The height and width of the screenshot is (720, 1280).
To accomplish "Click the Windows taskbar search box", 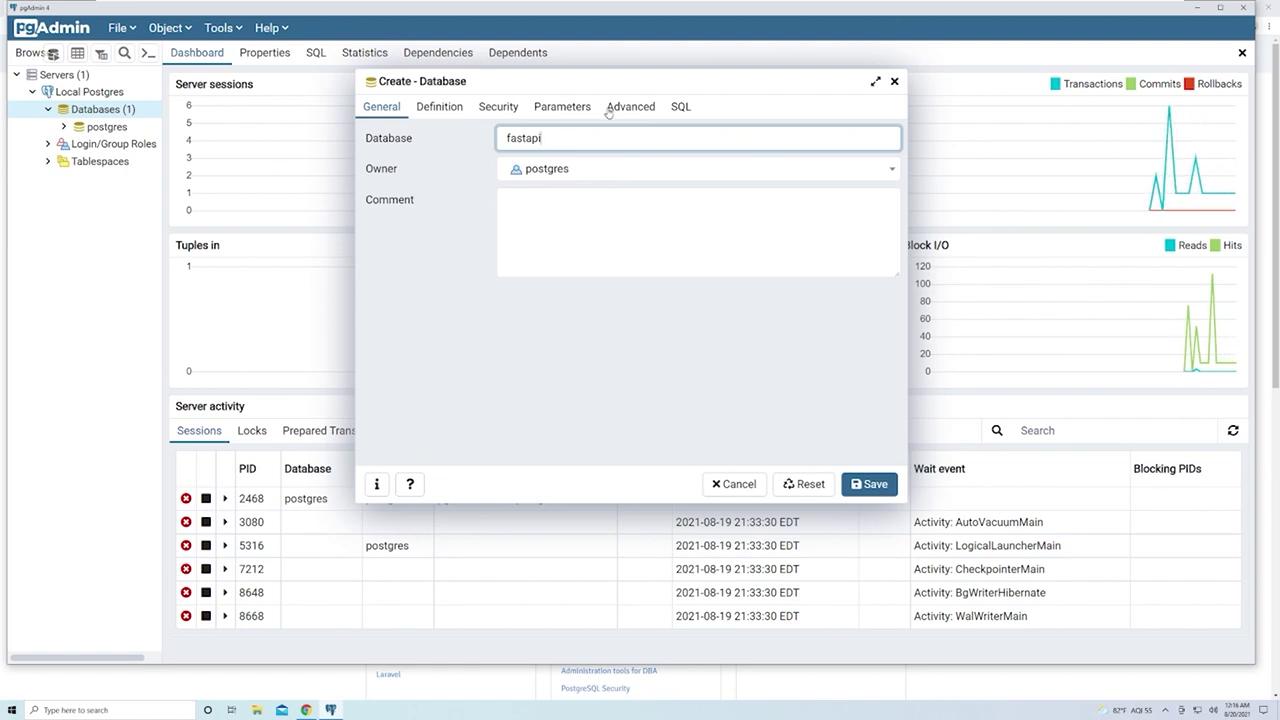I will [108, 710].
